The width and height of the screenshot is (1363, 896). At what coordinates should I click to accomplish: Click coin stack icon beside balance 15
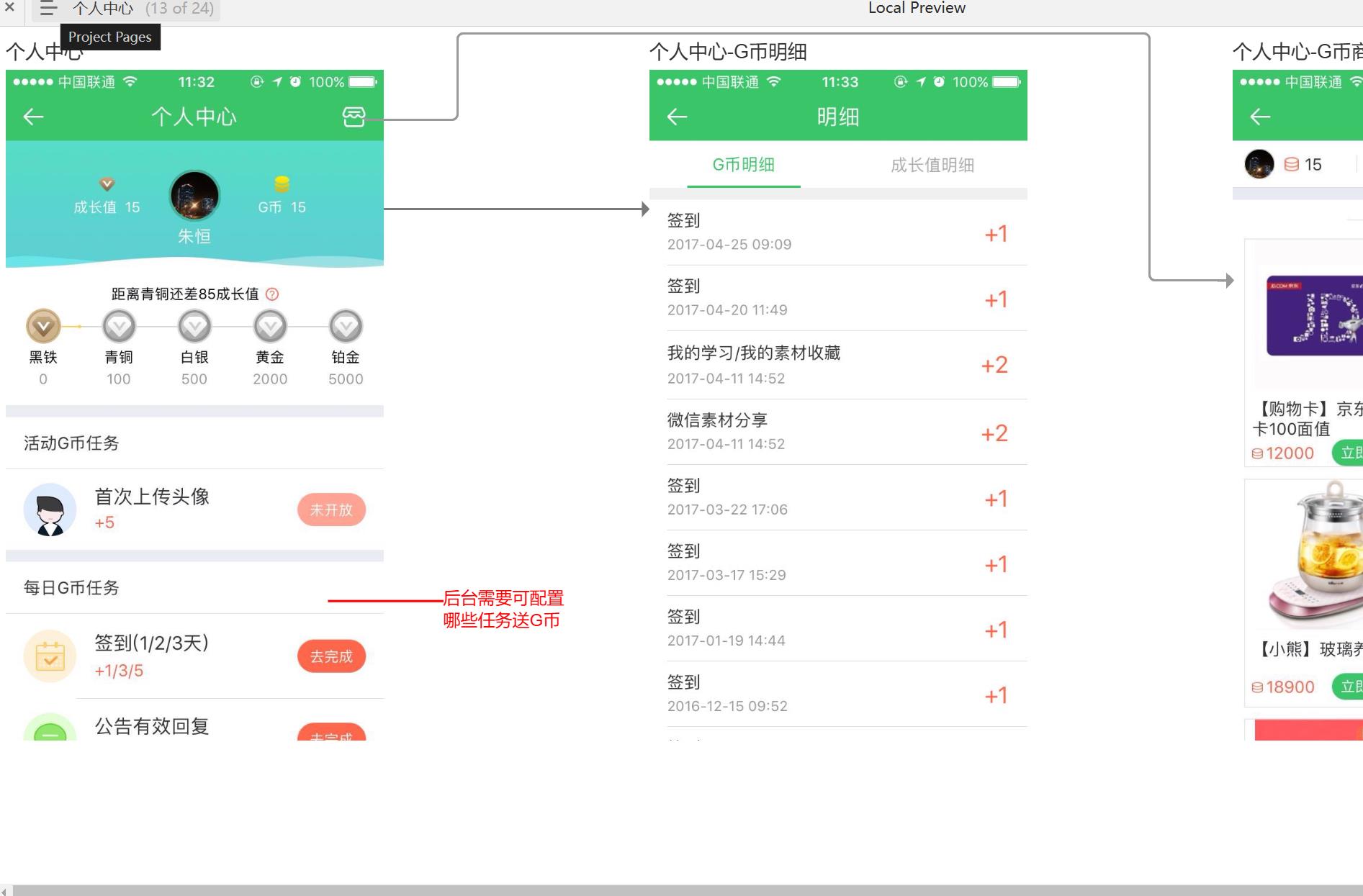1292,165
